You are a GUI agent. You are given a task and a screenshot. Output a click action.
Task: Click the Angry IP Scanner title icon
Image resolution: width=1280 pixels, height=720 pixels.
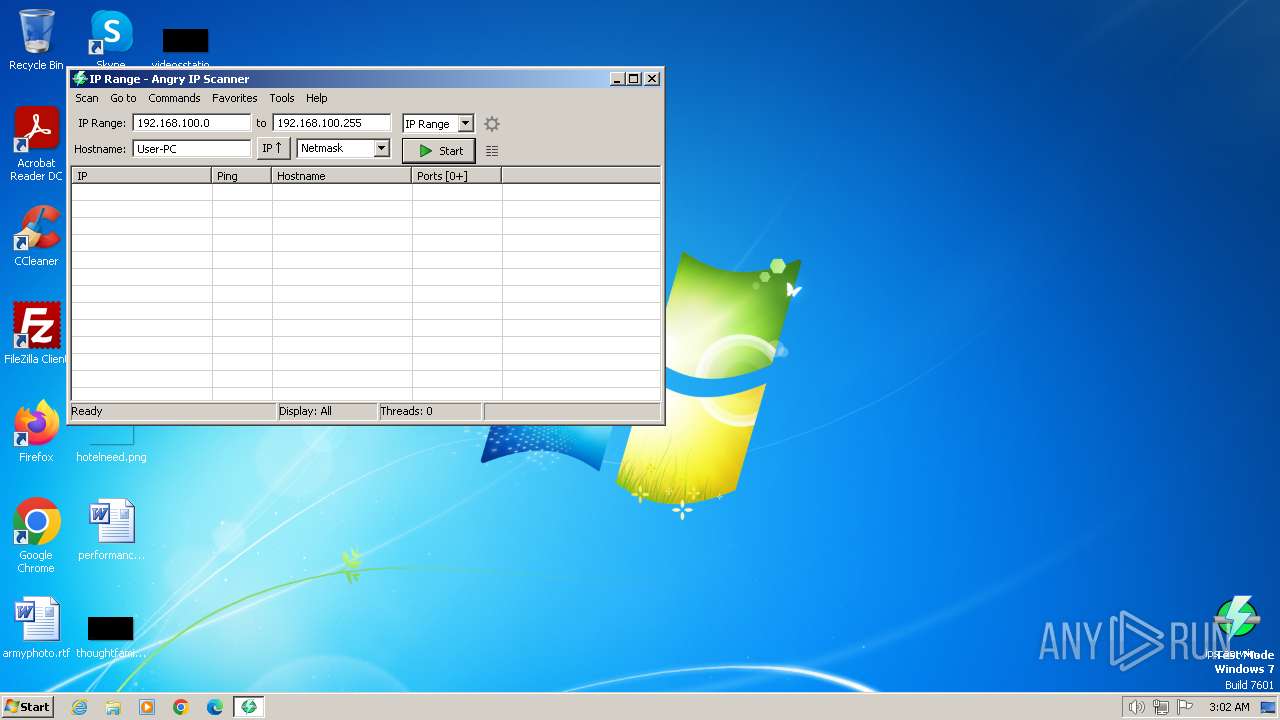[x=79, y=78]
